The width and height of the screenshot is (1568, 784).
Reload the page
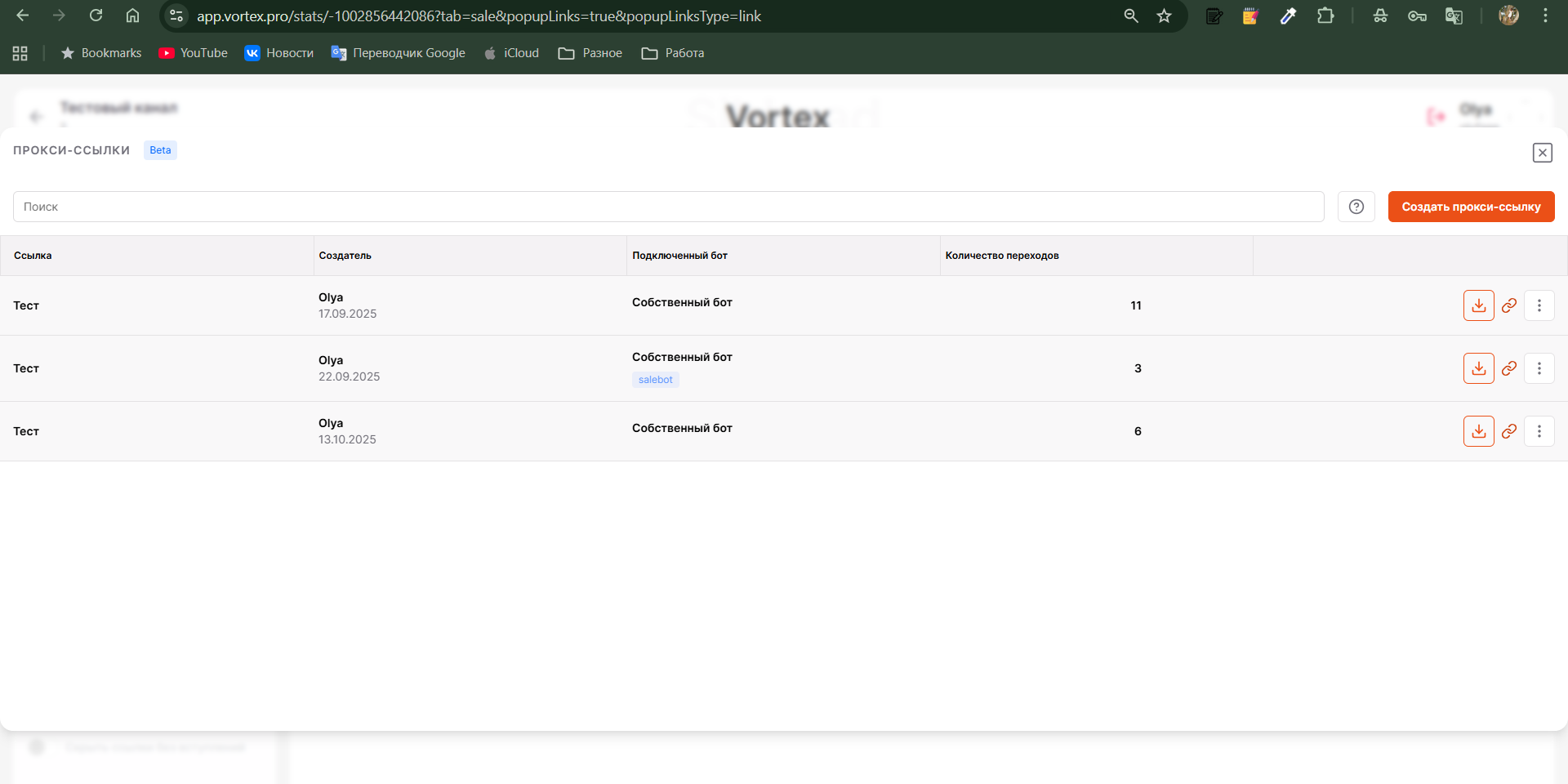[x=96, y=16]
